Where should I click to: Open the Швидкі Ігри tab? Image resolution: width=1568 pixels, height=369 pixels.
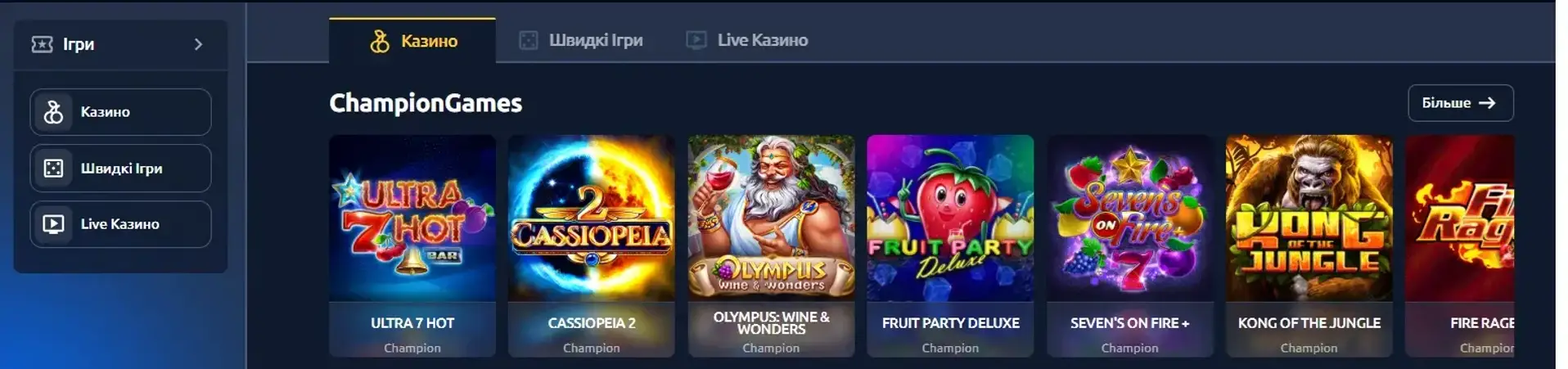(x=581, y=40)
